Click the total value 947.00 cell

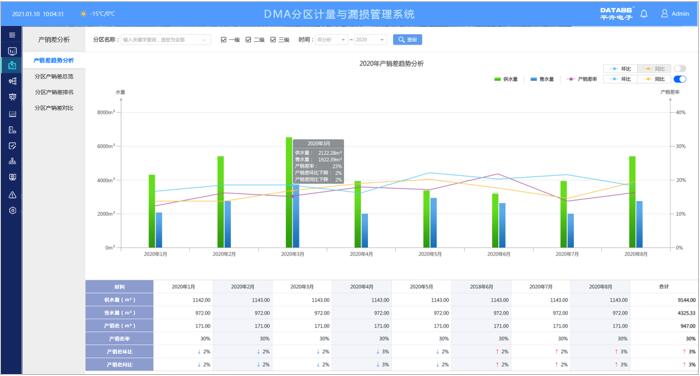(x=688, y=326)
